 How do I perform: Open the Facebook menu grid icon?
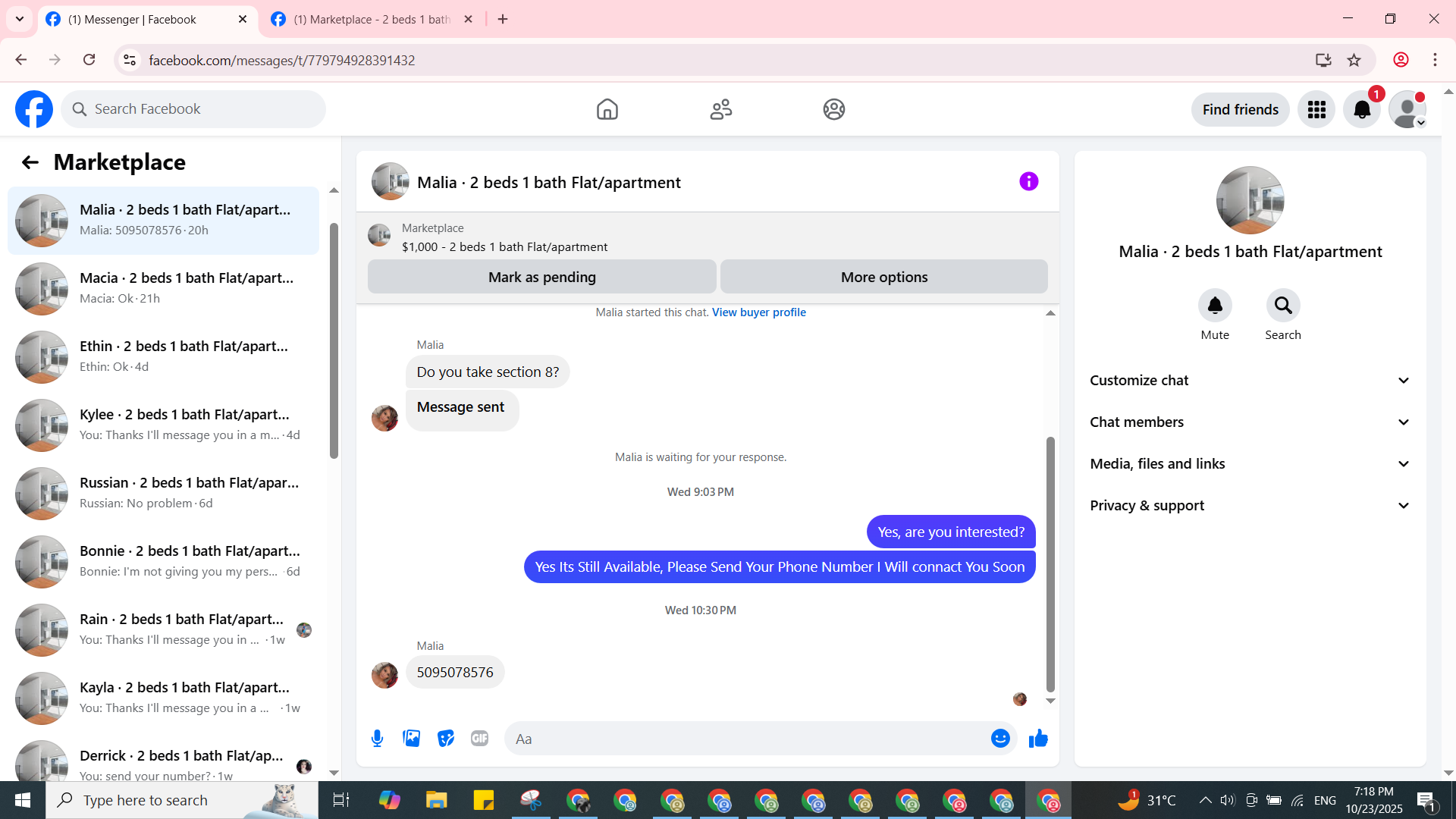tap(1316, 110)
